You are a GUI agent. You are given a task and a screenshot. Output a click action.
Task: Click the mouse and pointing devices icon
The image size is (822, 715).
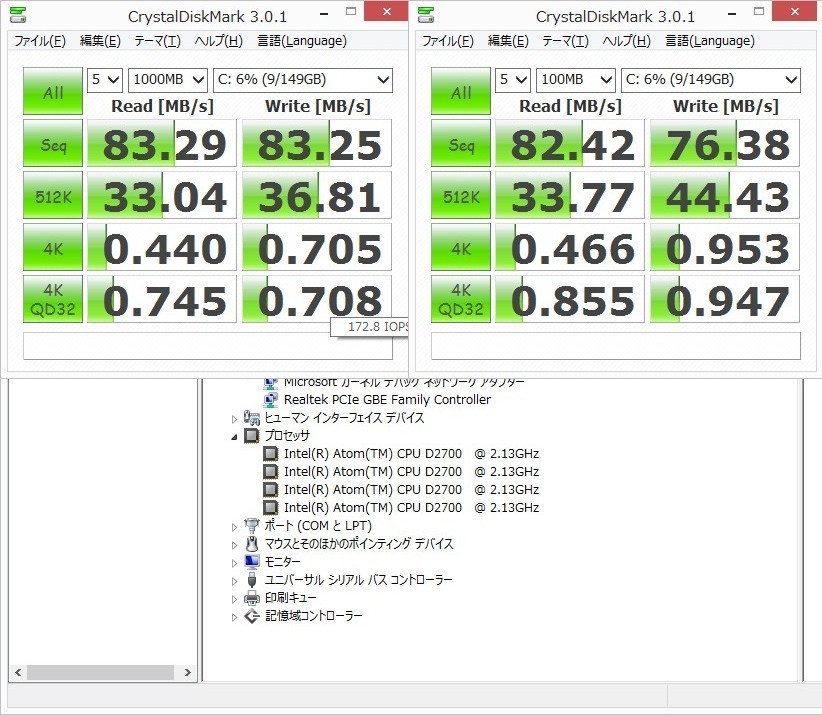coord(252,544)
